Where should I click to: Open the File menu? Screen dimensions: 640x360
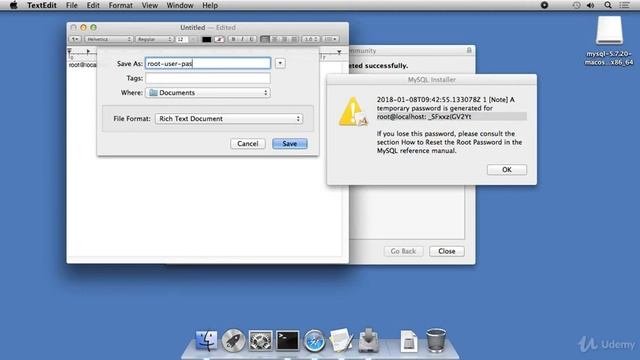click(x=71, y=5)
